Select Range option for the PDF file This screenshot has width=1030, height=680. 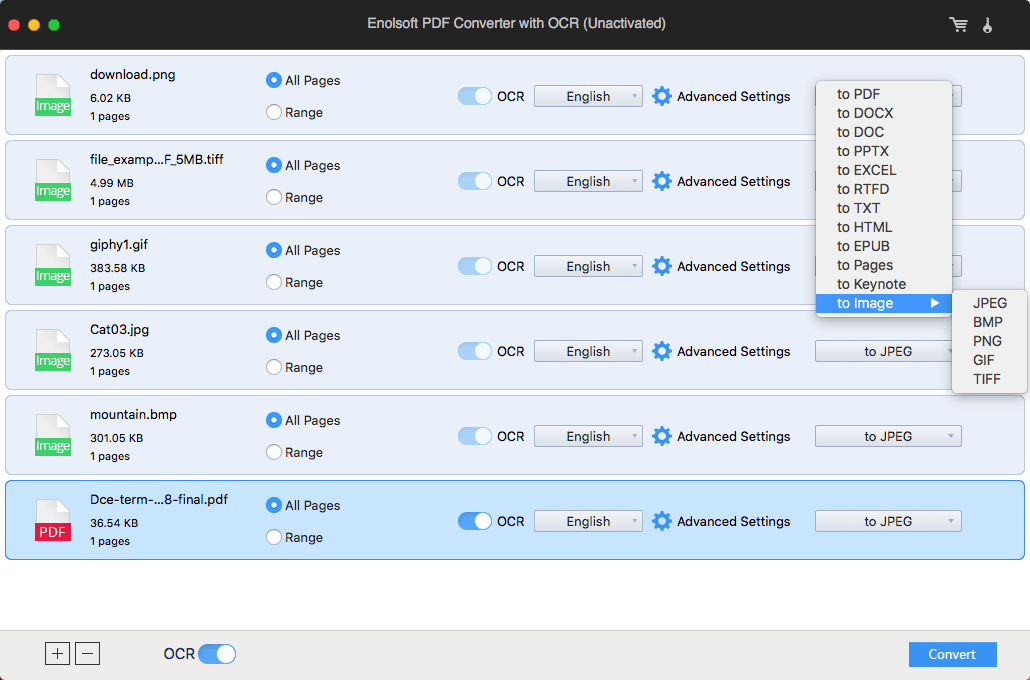click(274, 537)
